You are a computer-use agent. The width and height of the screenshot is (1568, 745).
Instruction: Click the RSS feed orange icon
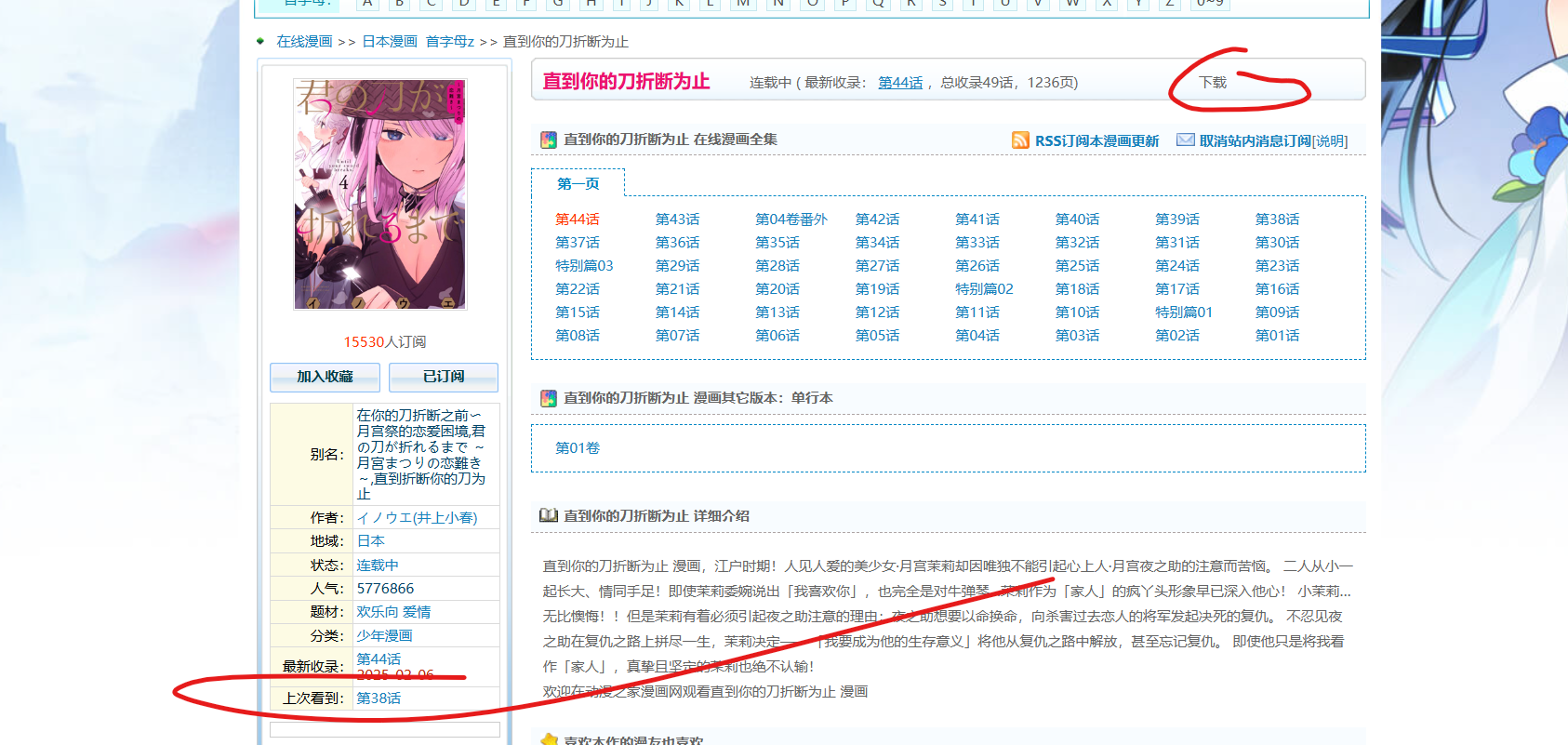point(1020,140)
